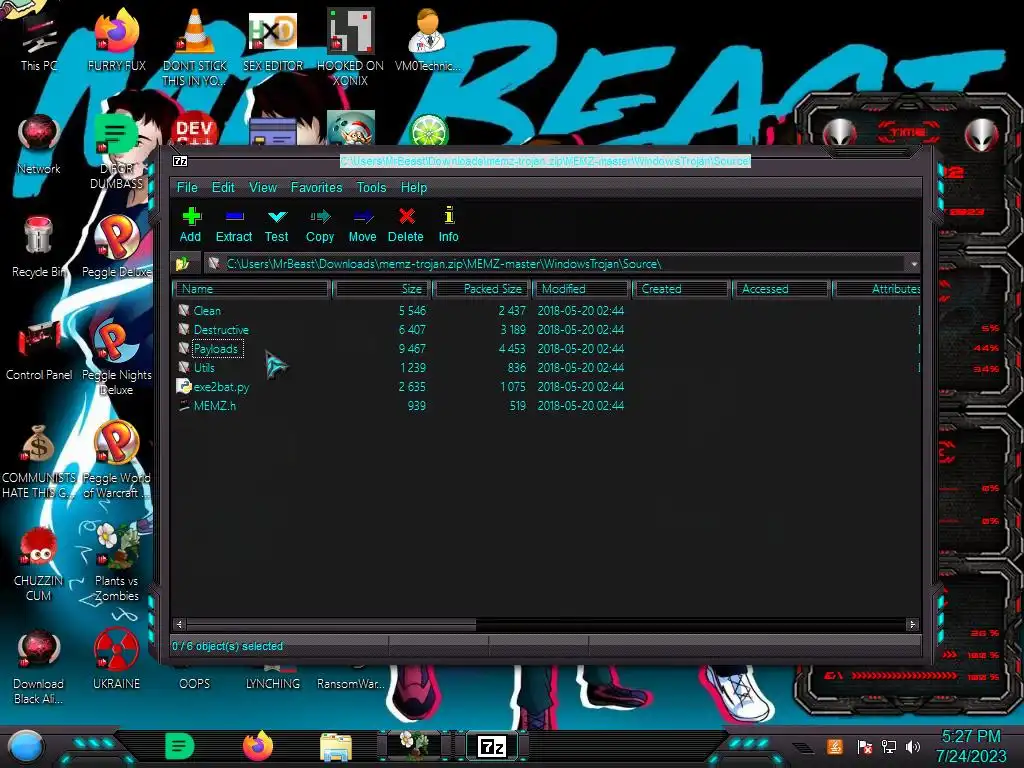Select the Peggle Nights Deluxe icon
The image size is (1024, 768).
point(117,358)
